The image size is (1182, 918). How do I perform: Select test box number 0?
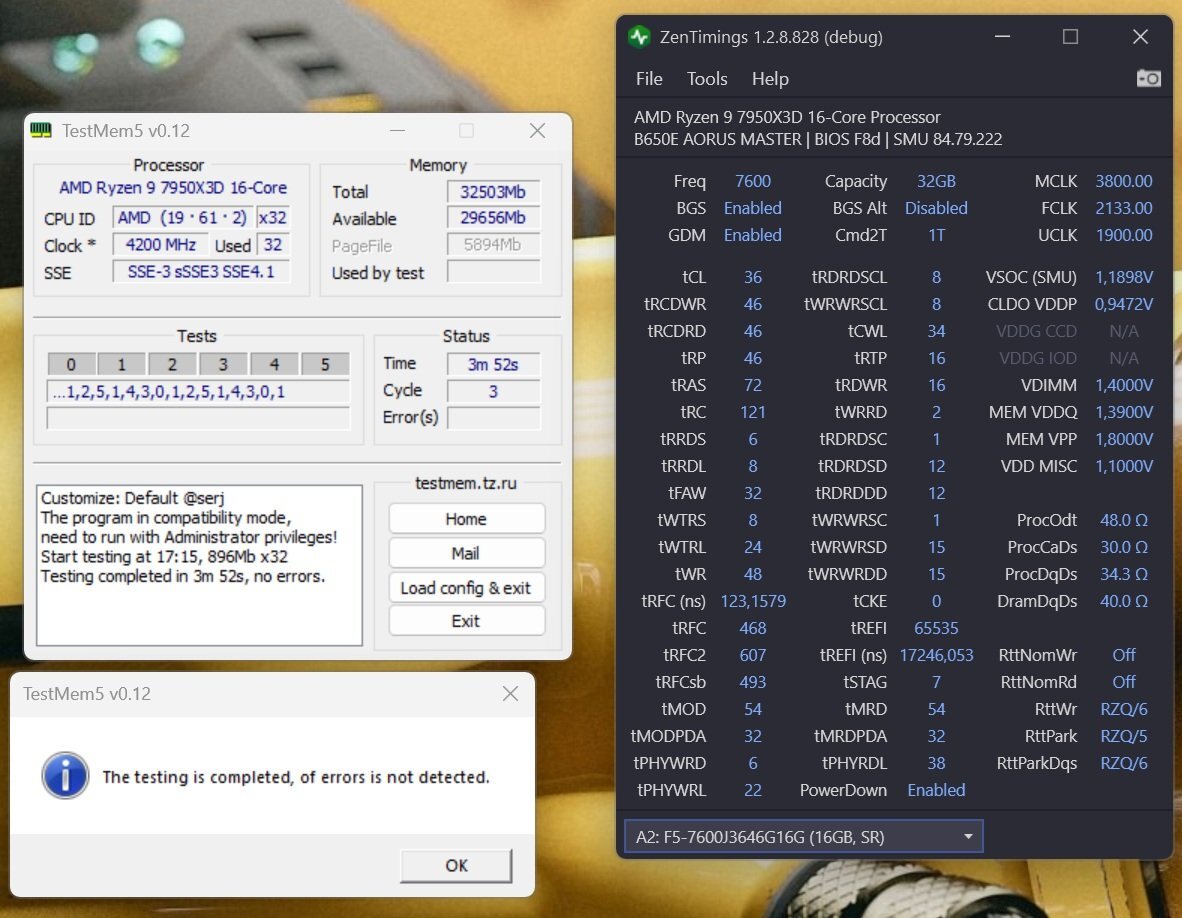point(72,364)
